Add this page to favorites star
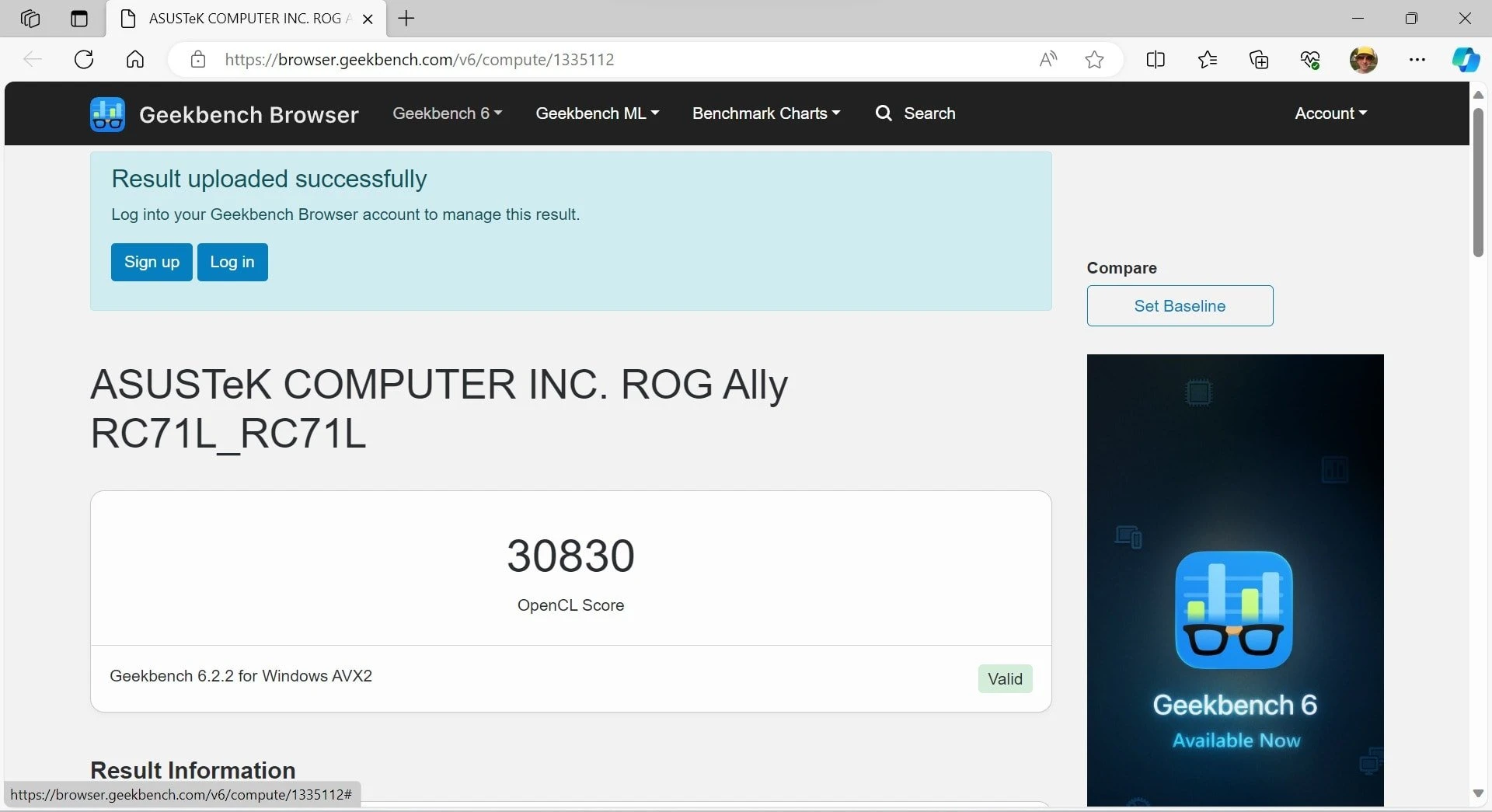 tap(1094, 59)
